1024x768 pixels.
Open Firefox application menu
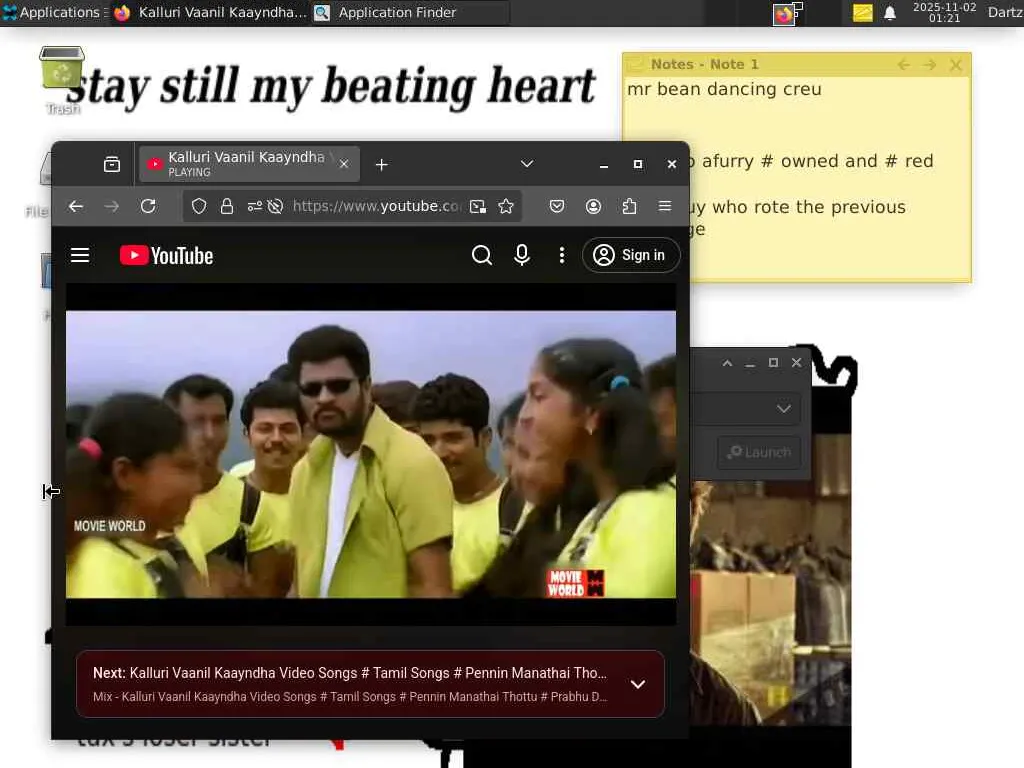665,206
